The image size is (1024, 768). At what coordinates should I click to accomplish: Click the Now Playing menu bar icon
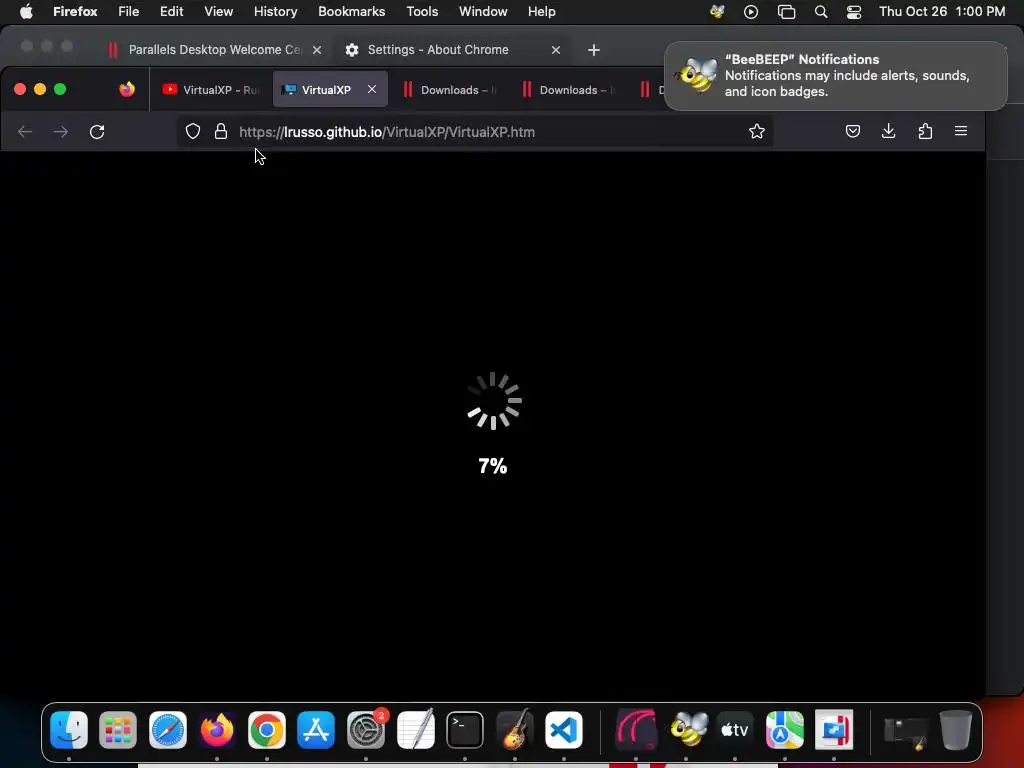click(751, 12)
